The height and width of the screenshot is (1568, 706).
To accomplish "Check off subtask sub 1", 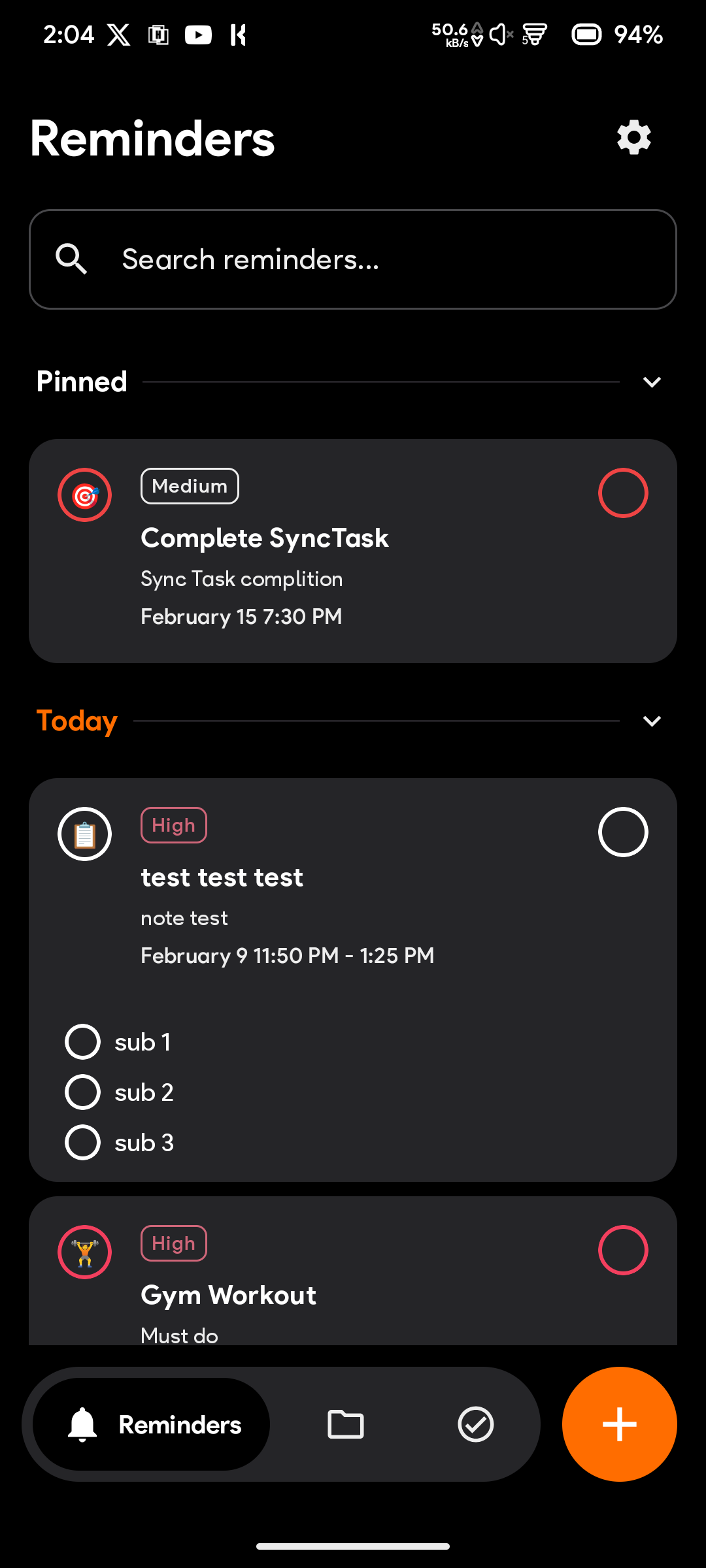I will [x=82, y=1041].
